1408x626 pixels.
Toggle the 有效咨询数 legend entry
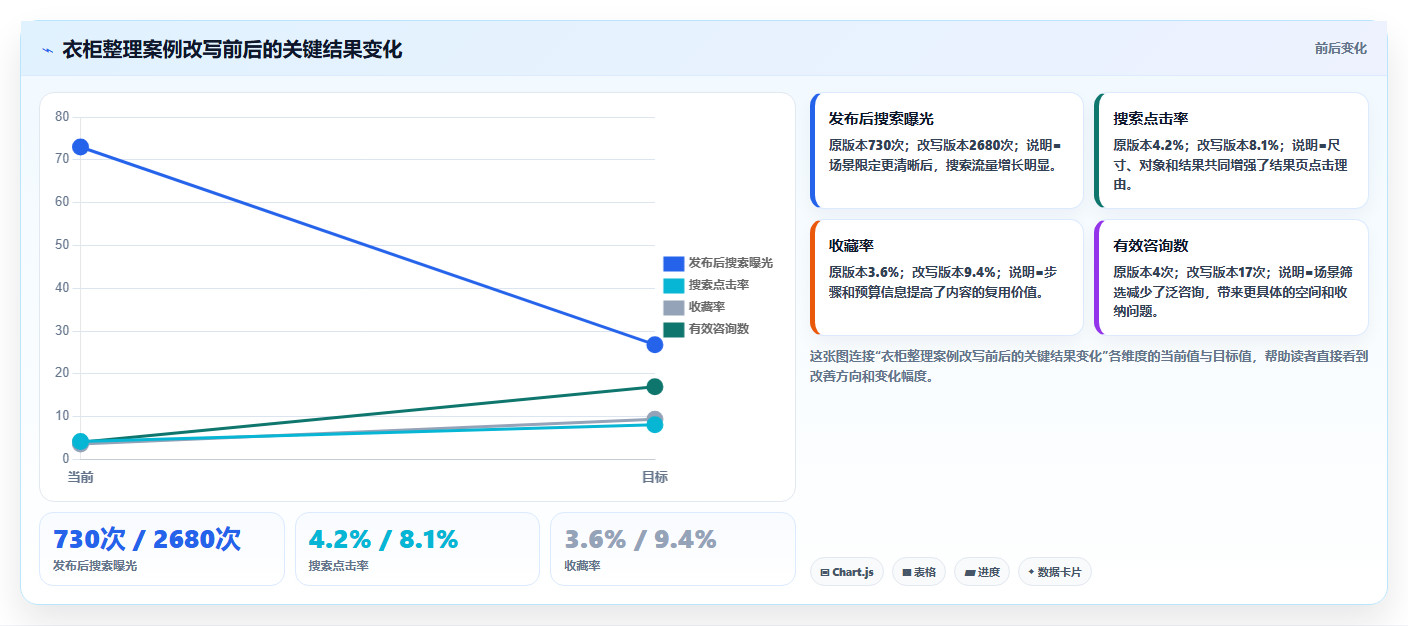(x=706, y=329)
